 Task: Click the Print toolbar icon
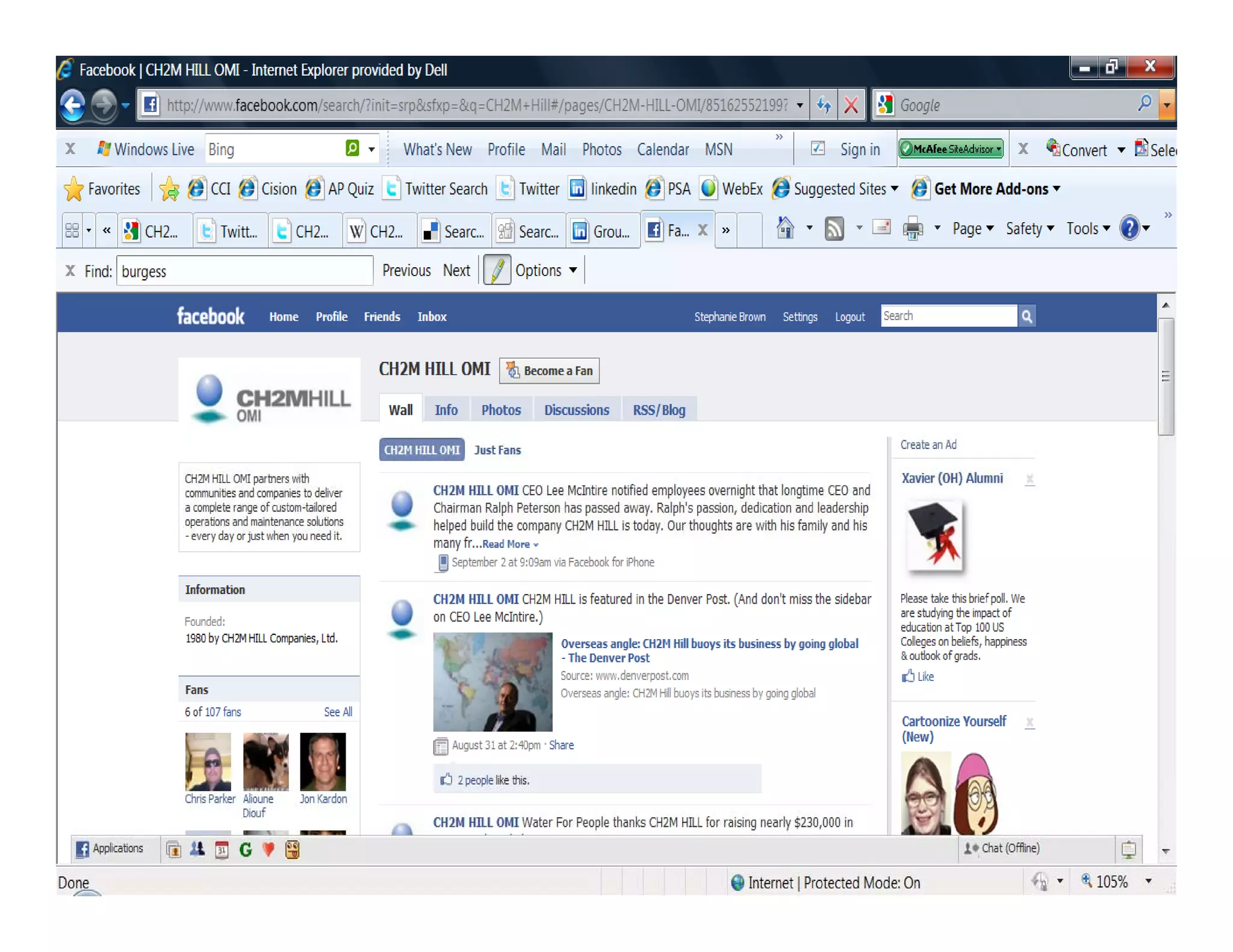[x=913, y=229]
